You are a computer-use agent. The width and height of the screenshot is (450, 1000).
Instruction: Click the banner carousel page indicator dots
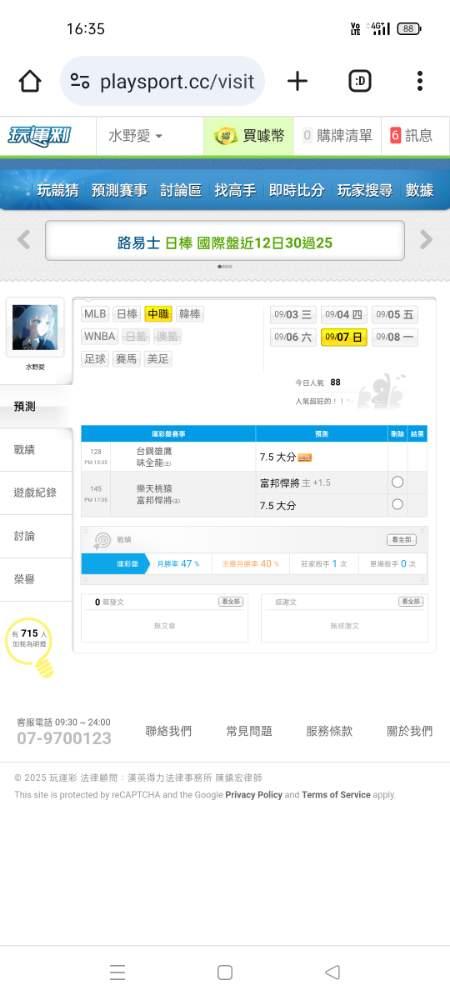tap(224, 267)
